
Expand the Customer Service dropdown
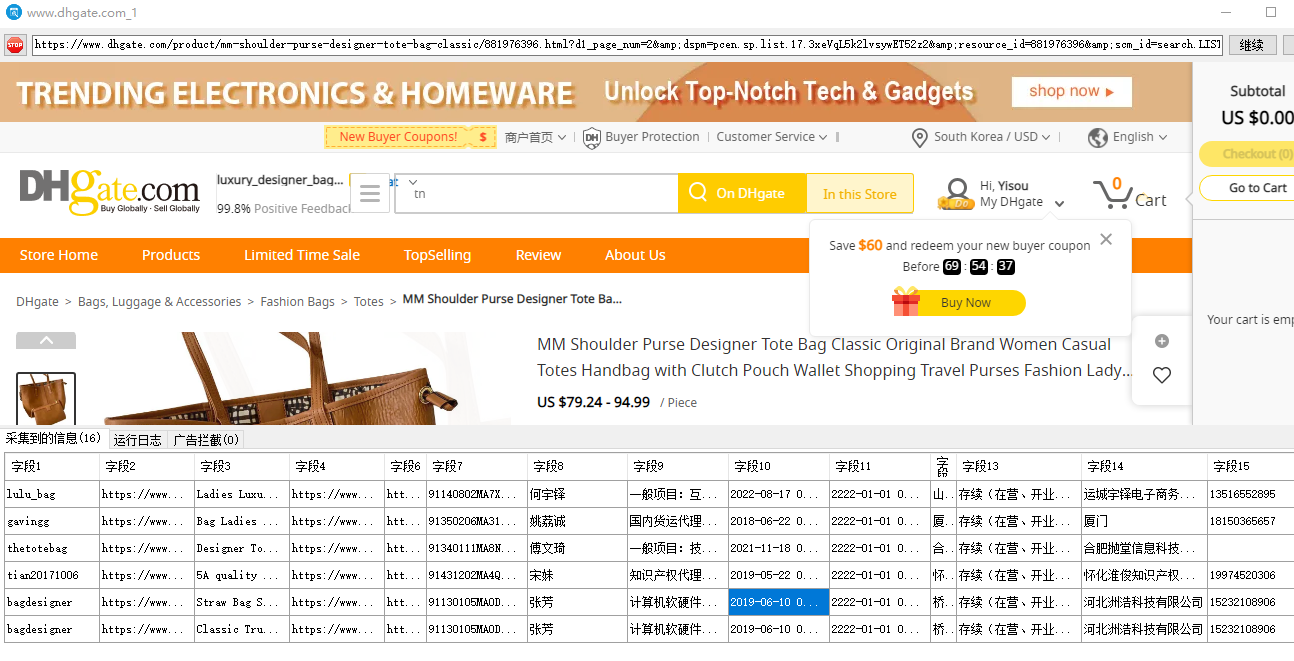[772, 137]
